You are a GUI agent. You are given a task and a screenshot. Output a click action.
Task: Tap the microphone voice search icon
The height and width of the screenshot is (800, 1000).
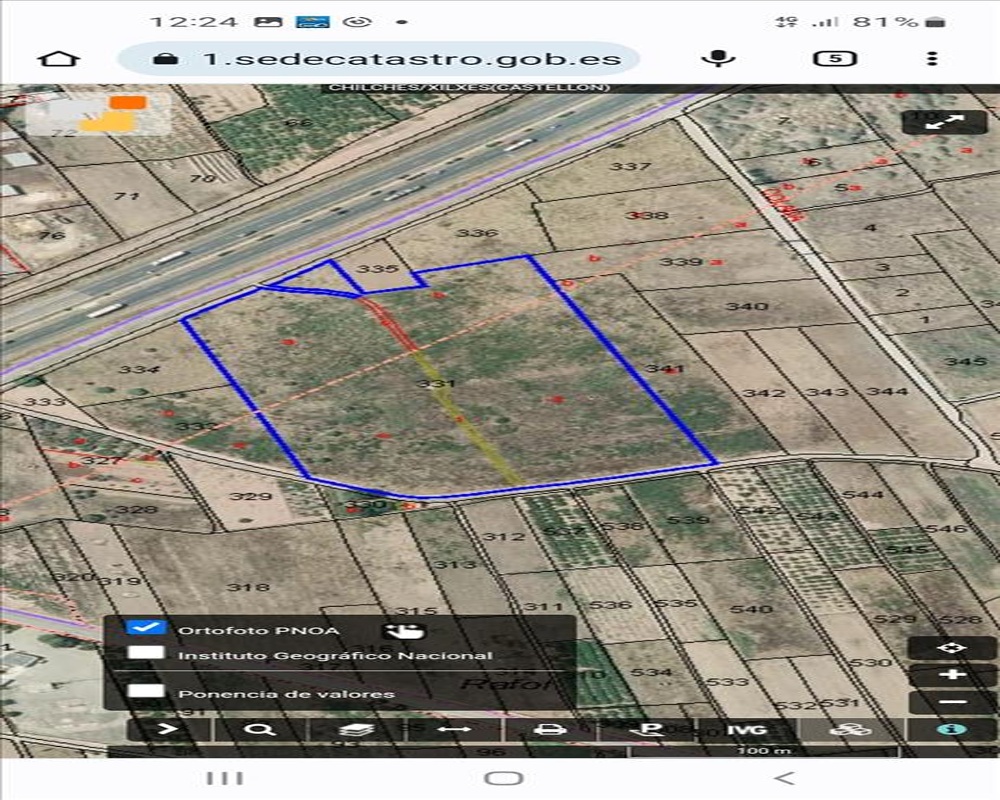(718, 58)
